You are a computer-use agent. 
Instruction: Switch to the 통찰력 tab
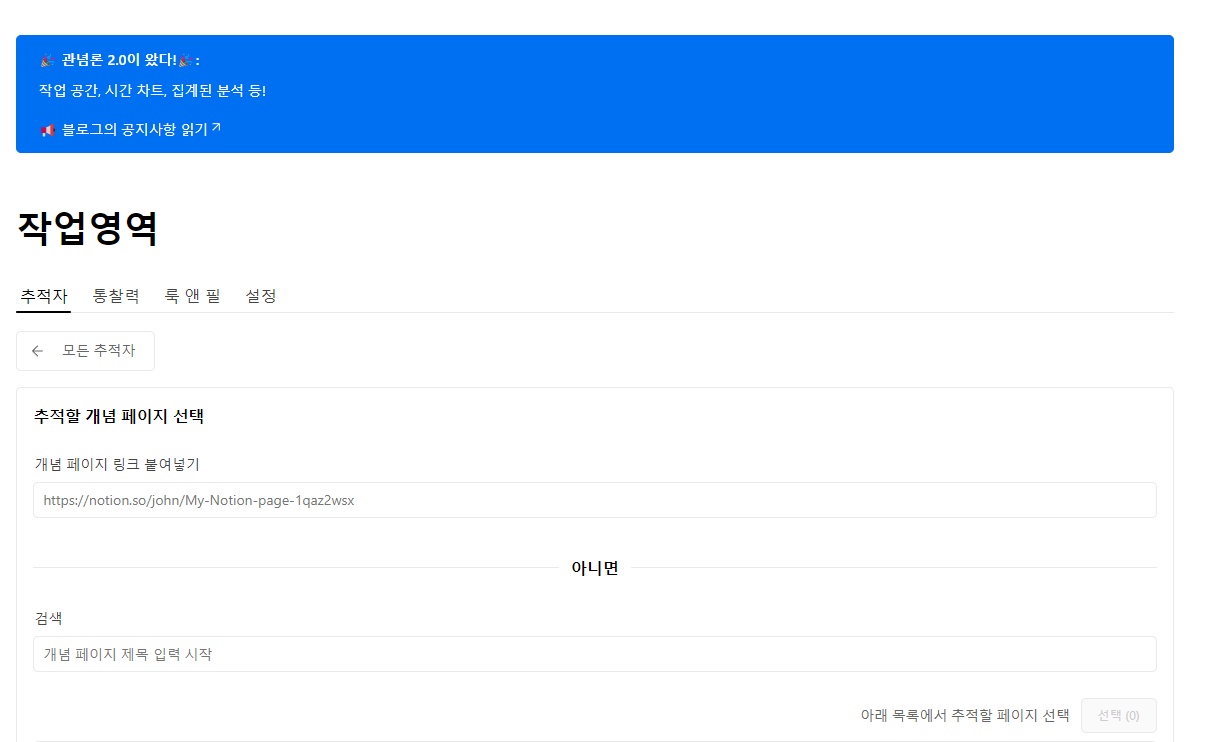(116, 296)
